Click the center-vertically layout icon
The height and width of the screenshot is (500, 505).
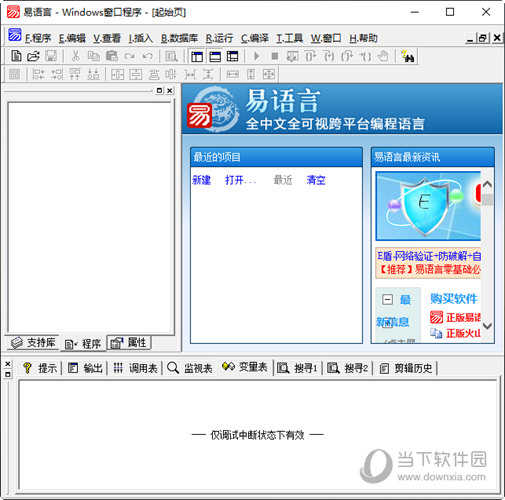pos(135,74)
